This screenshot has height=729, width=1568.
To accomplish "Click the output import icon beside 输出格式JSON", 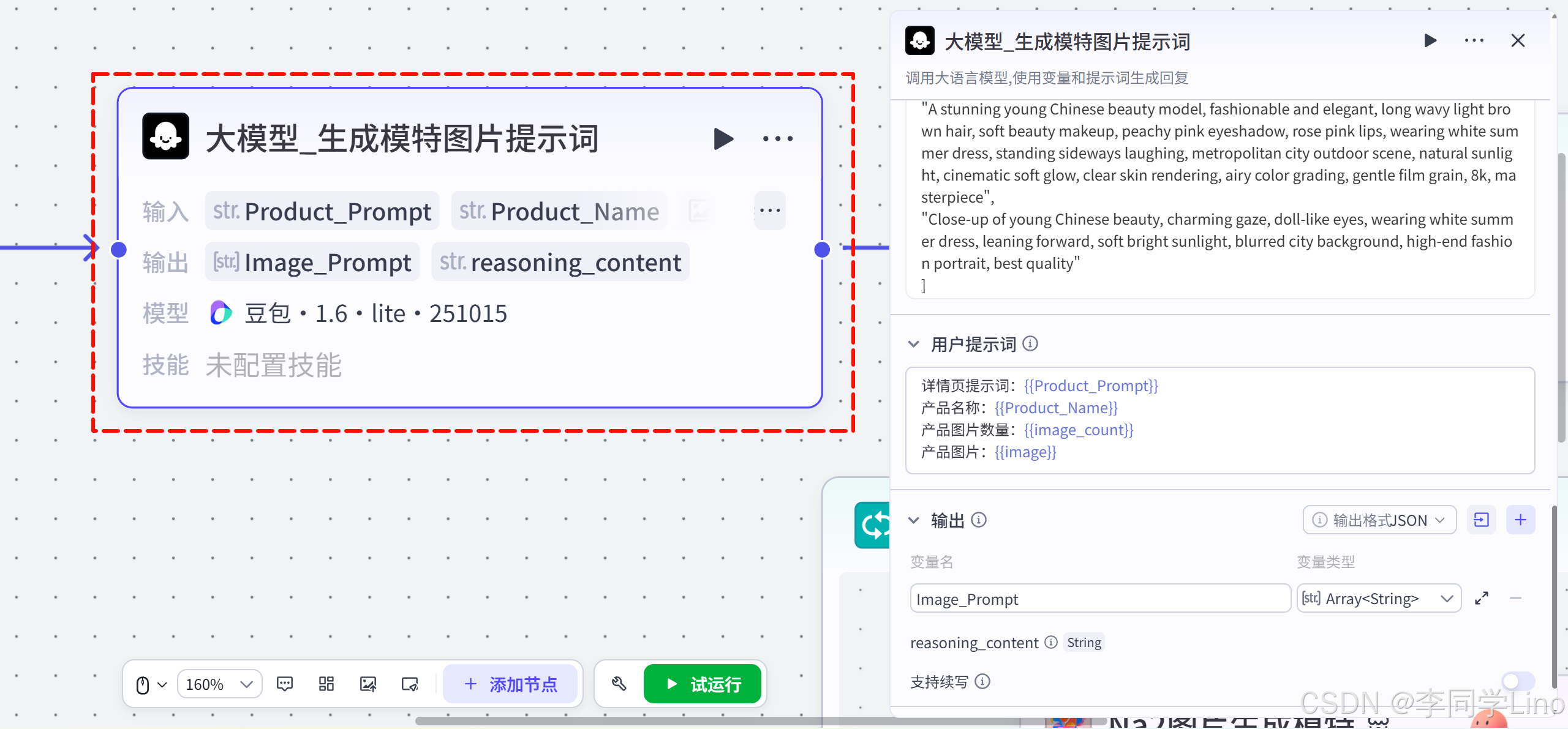I will 1481,520.
